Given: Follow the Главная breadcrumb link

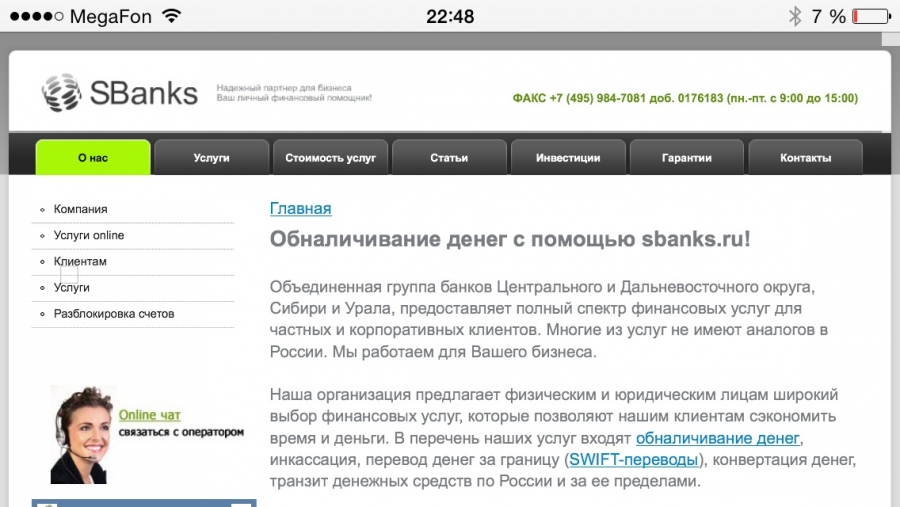Looking at the screenshot, I should 300,208.
